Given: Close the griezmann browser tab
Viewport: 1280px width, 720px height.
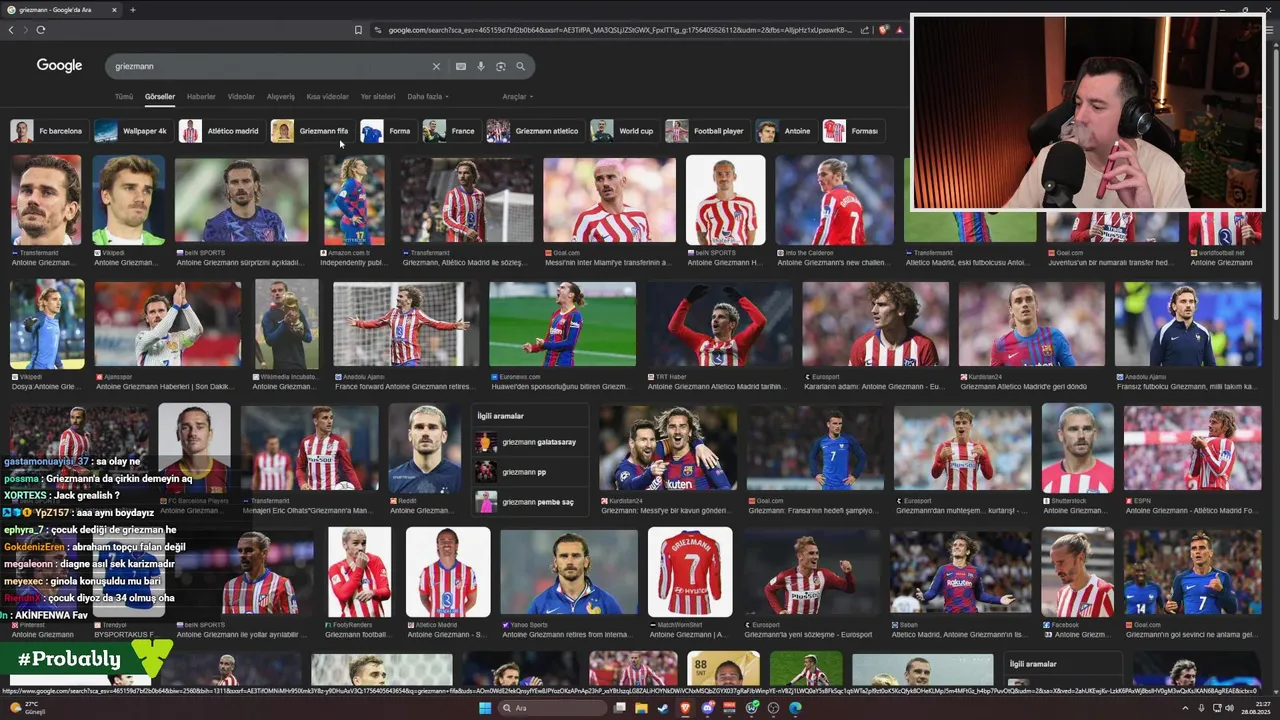Looking at the screenshot, I should coord(114,10).
